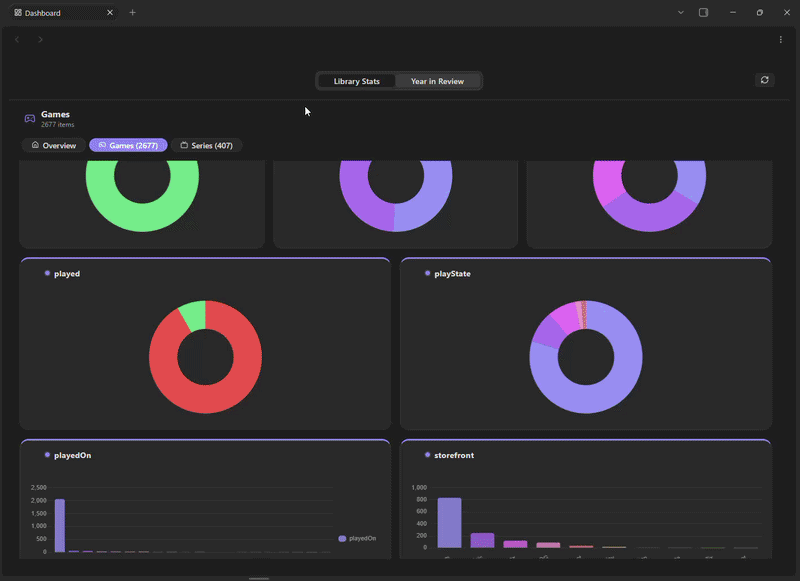Navigate forward with the right arrow
The height and width of the screenshot is (581, 800).
tap(40, 39)
